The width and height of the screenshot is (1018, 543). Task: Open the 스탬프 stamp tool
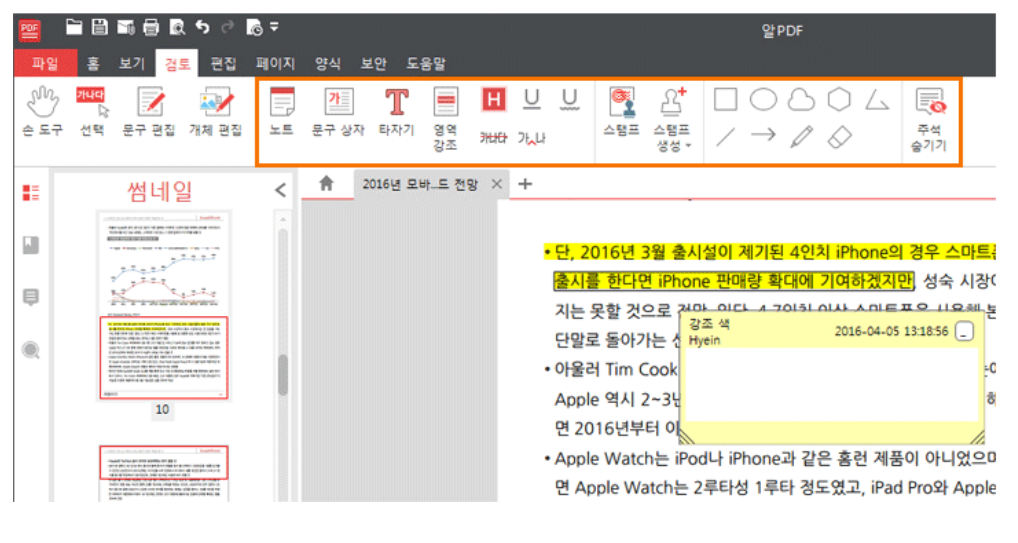(x=621, y=112)
